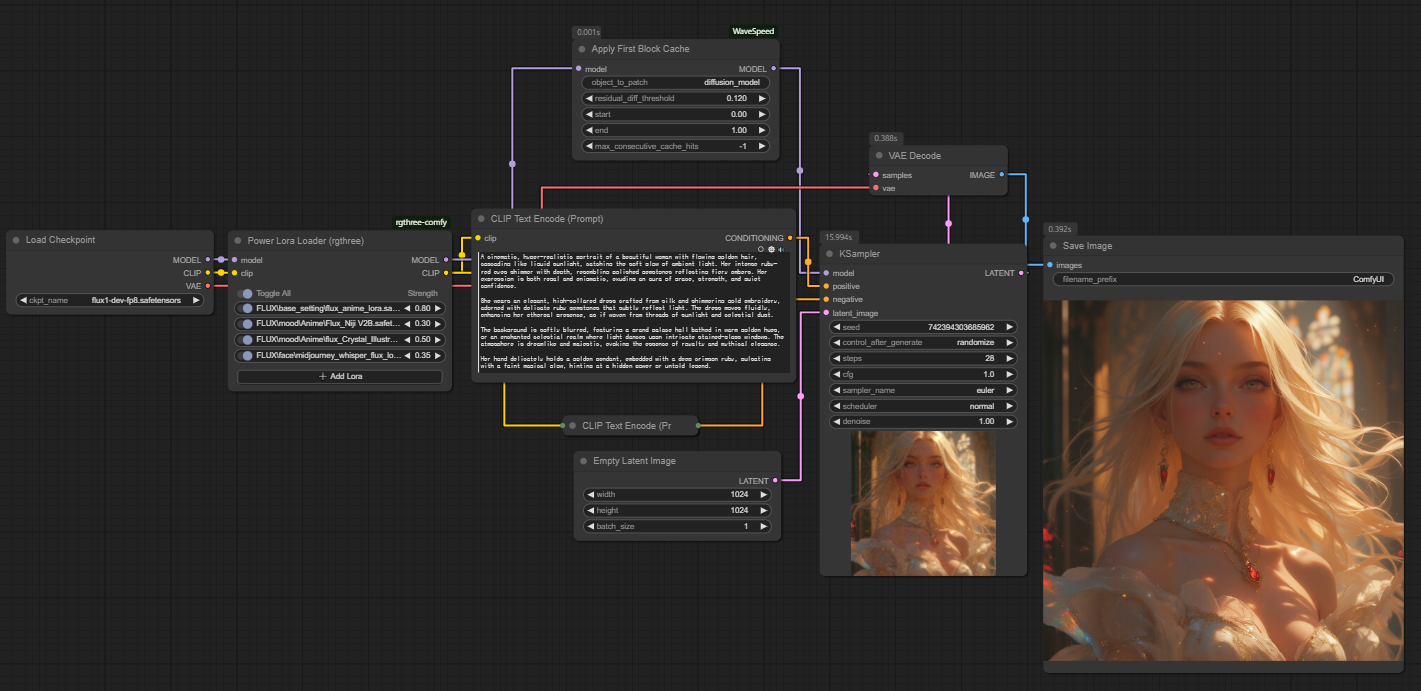This screenshot has height=691, width=1421.
Task: Collapse the VAE Decode node dot
Action: coord(880,155)
